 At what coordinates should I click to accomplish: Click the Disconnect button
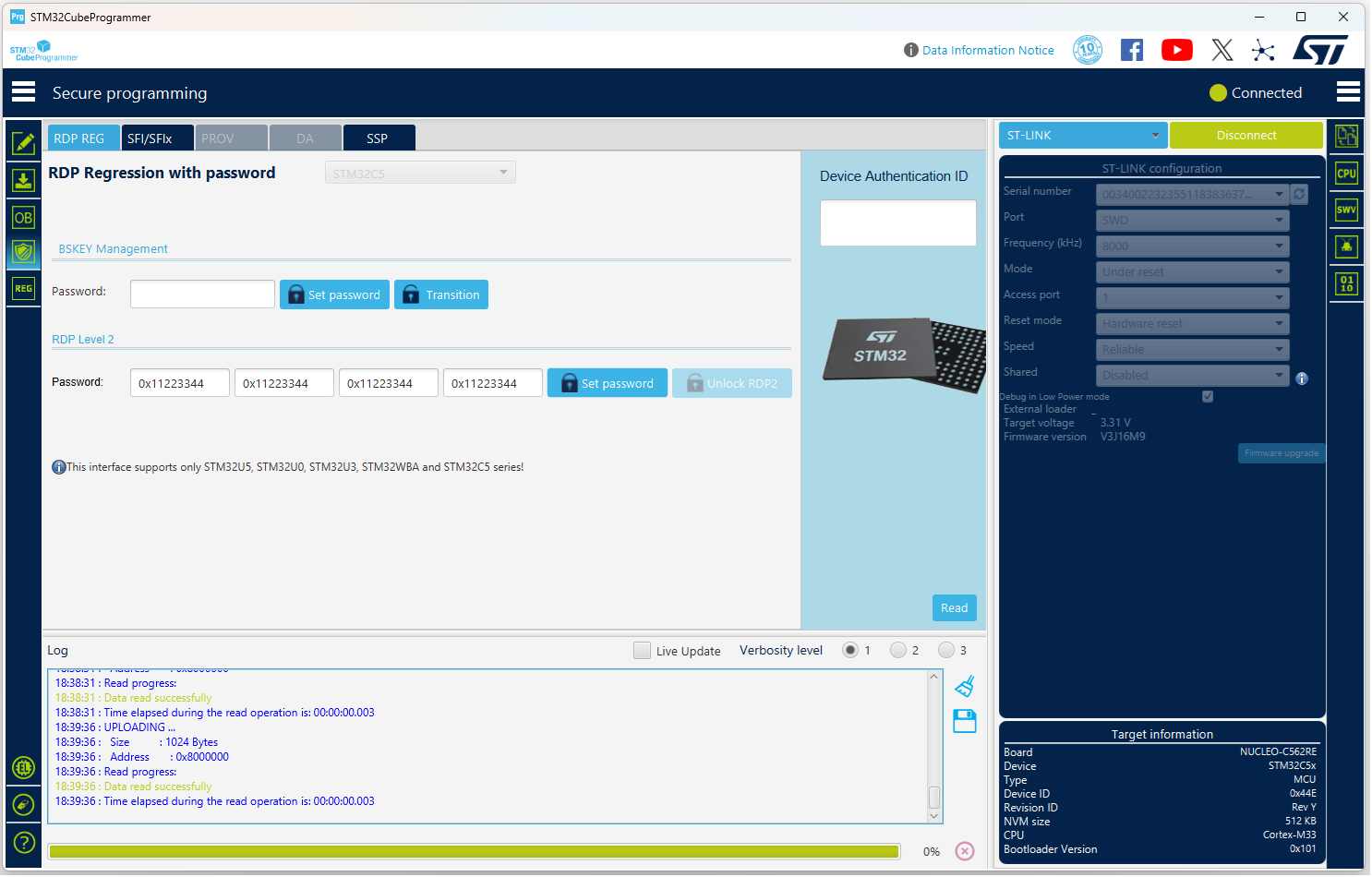(1246, 135)
